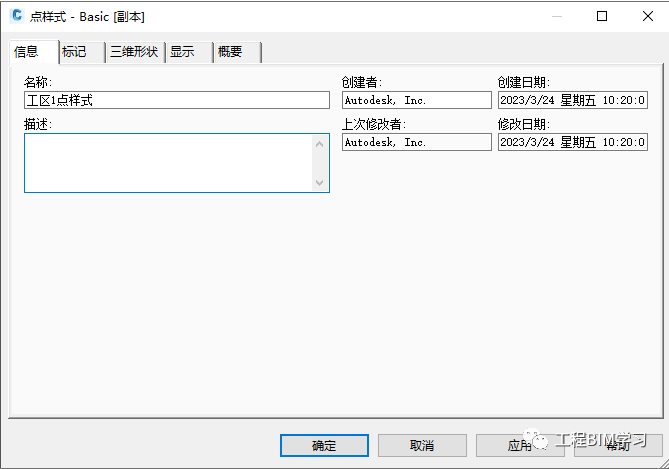Click inside the 描述 text area
The height and width of the screenshot is (469, 669).
(x=168, y=163)
